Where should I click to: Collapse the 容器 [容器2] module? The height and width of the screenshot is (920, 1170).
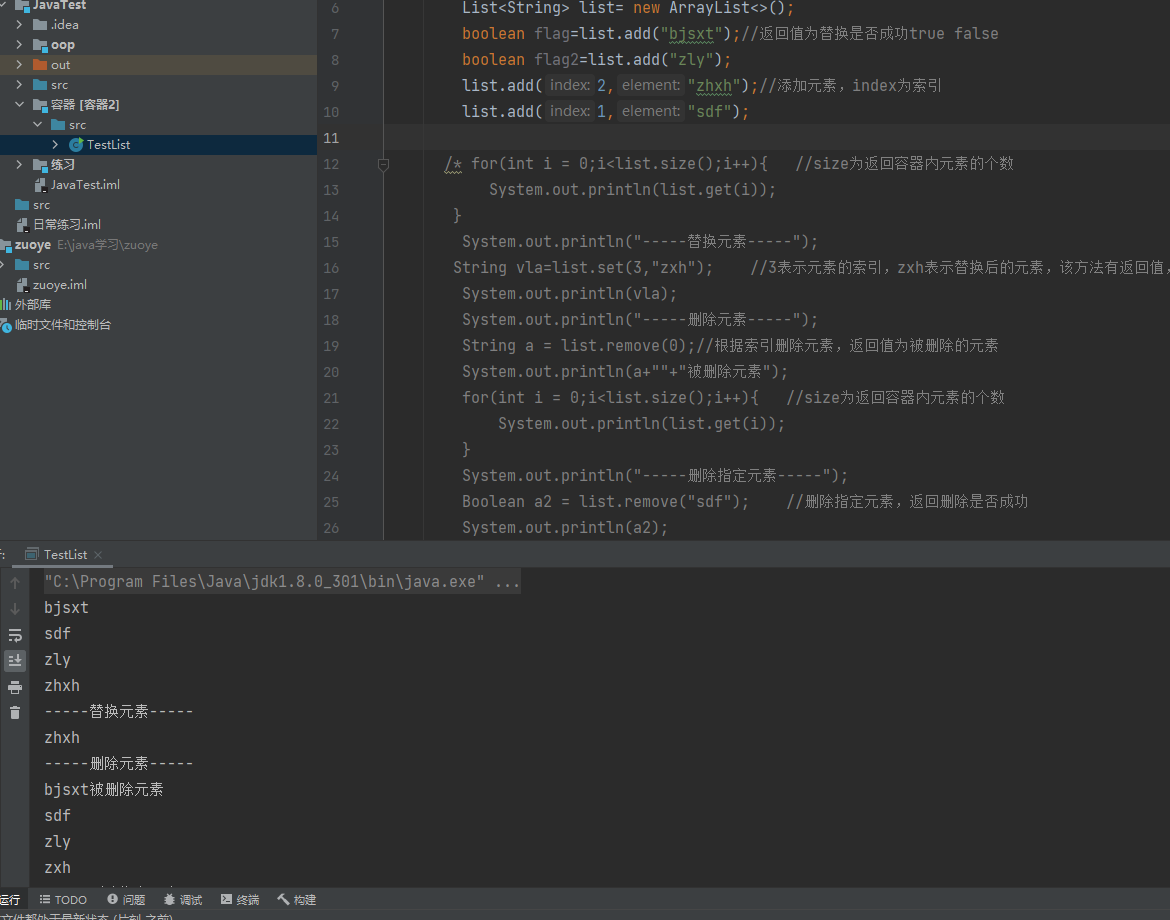click(19, 104)
